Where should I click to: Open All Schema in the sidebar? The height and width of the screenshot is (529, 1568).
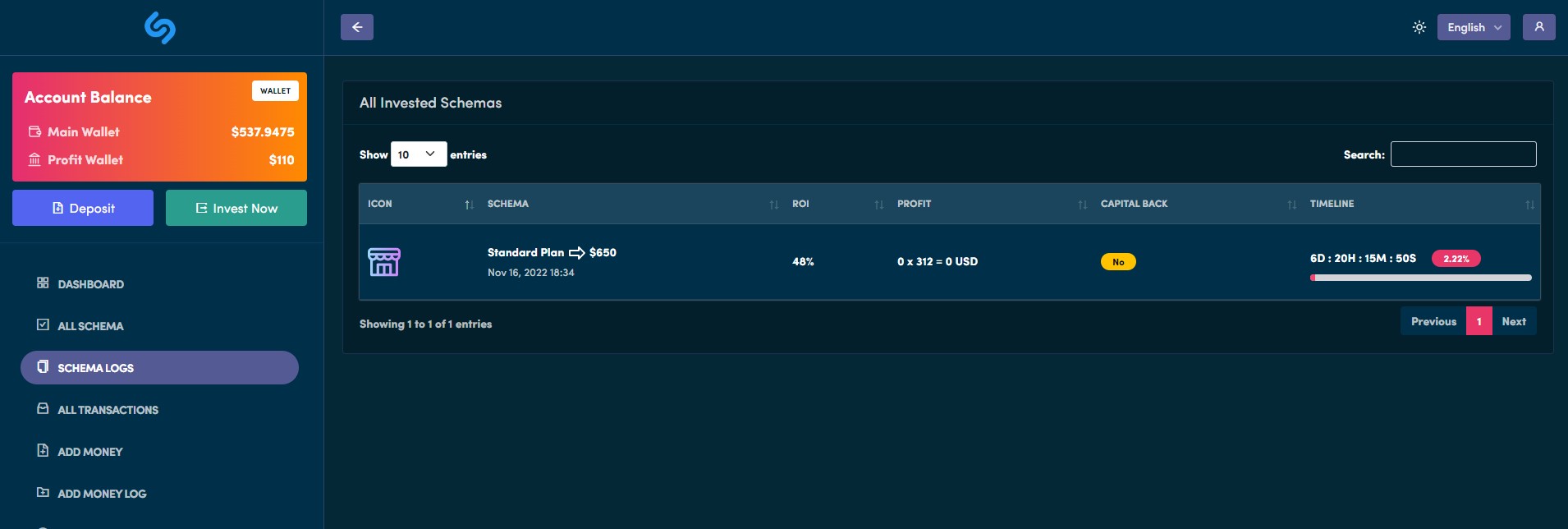[x=159, y=325]
